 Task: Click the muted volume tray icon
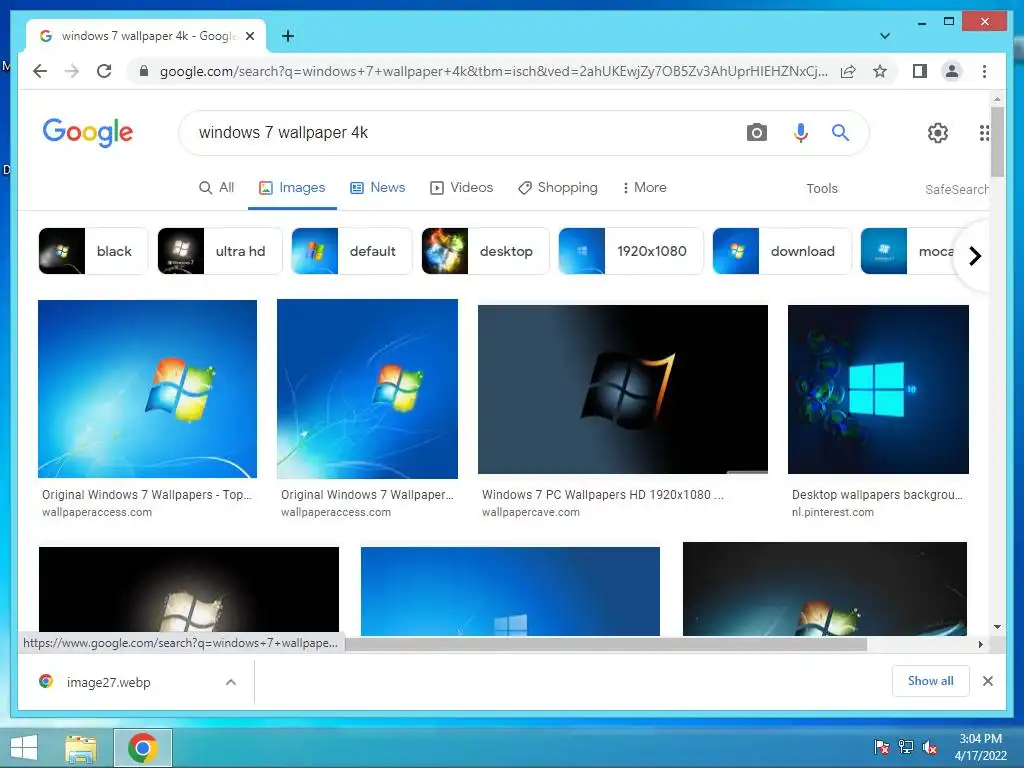(x=930, y=746)
